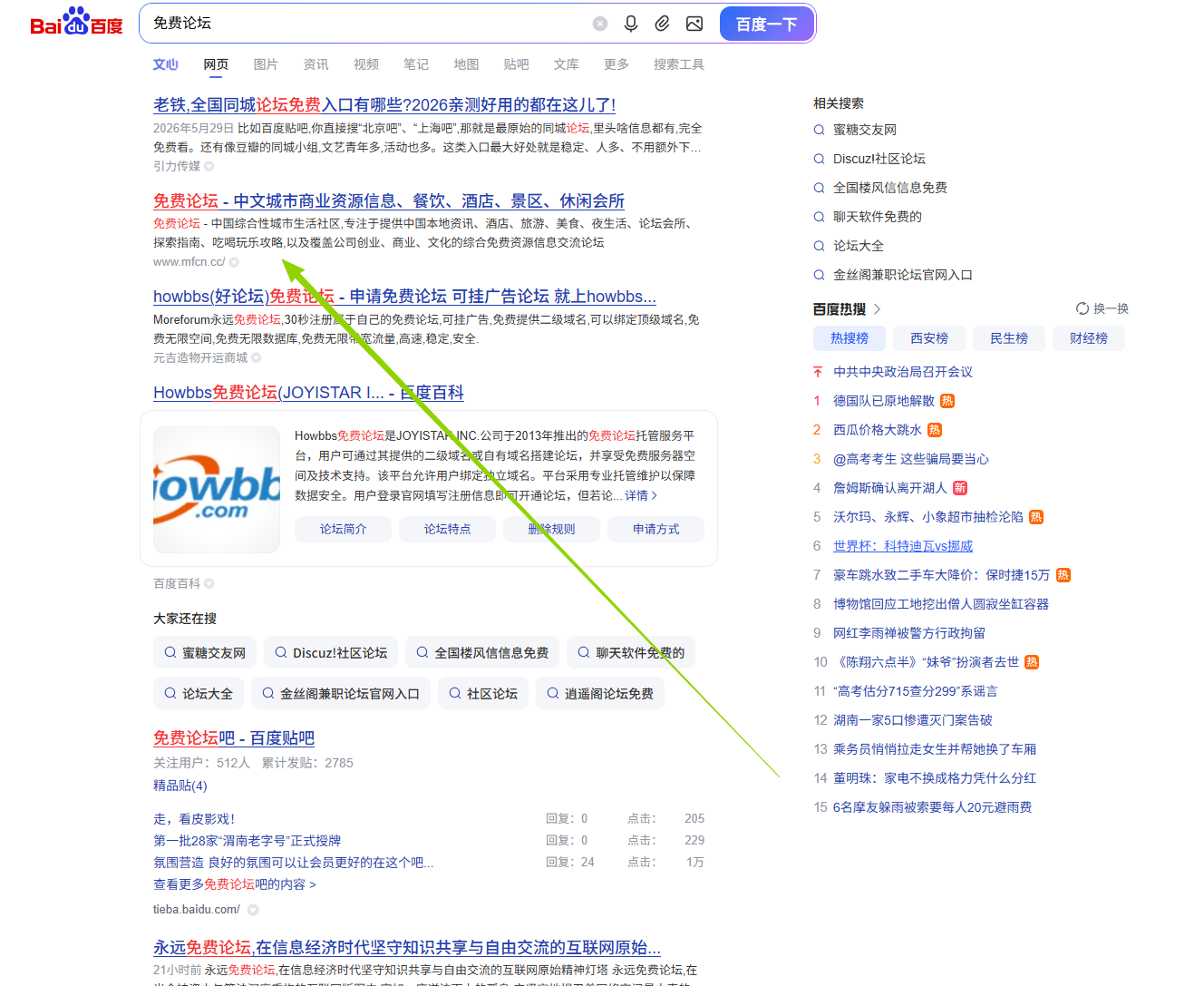The height and width of the screenshot is (986, 1204).
Task: Switch to the 笔记 tab
Action: (x=416, y=64)
